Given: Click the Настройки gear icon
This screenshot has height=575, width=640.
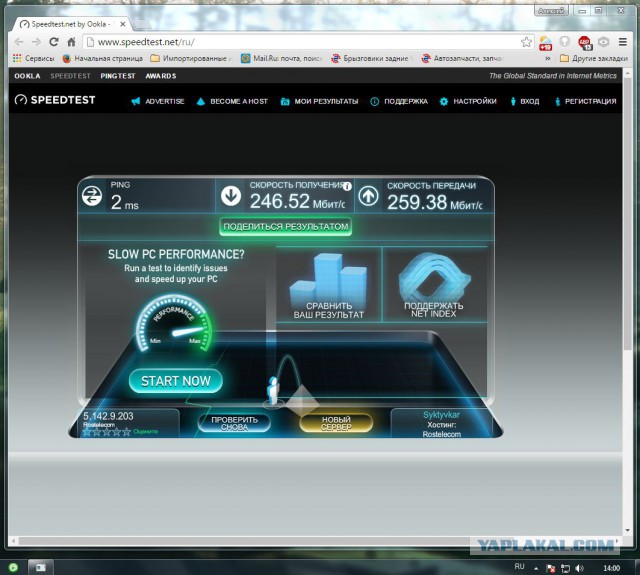Looking at the screenshot, I should [444, 101].
